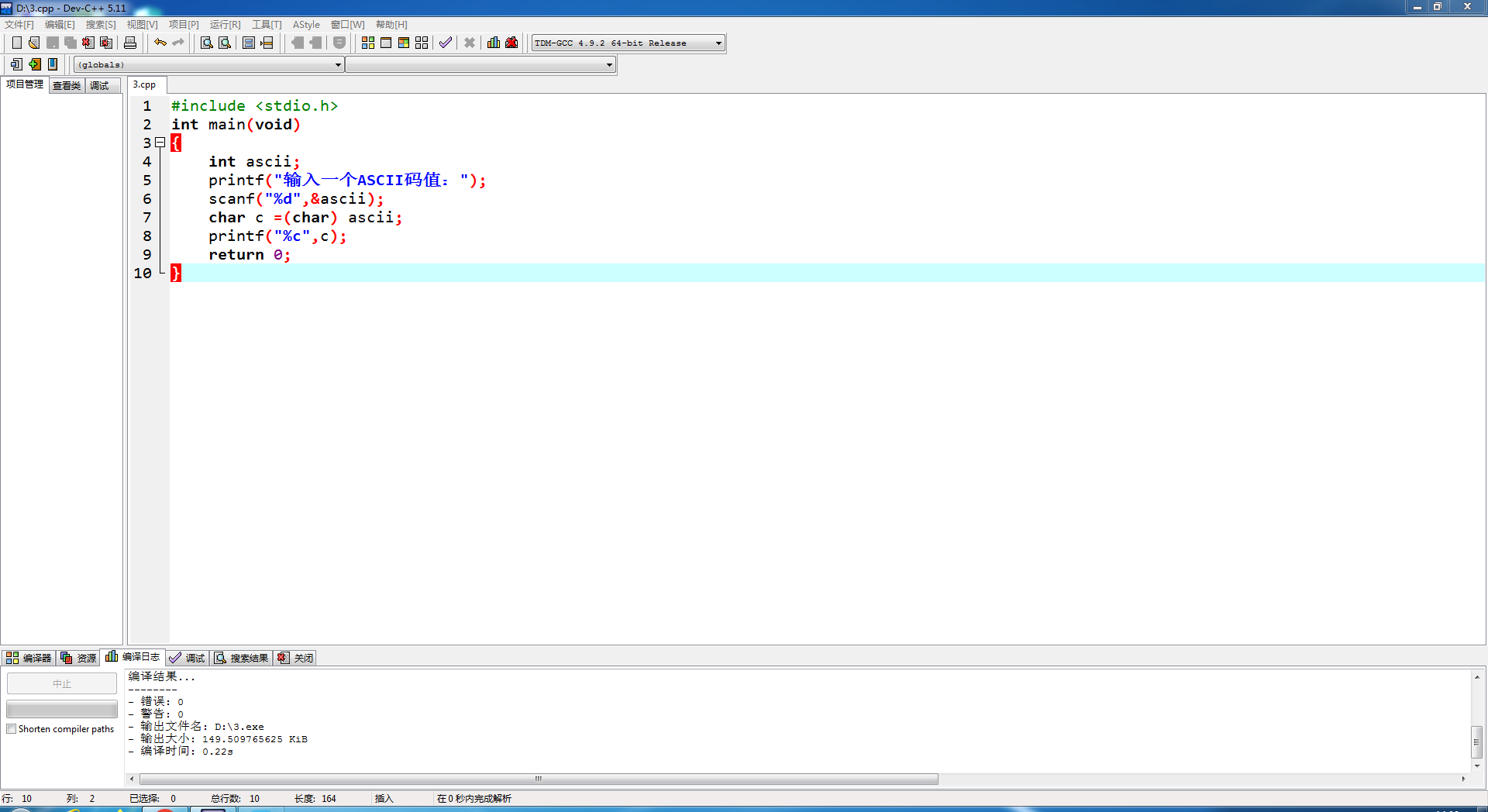
Task: Start debugging with the checkmark icon
Action: [446, 43]
